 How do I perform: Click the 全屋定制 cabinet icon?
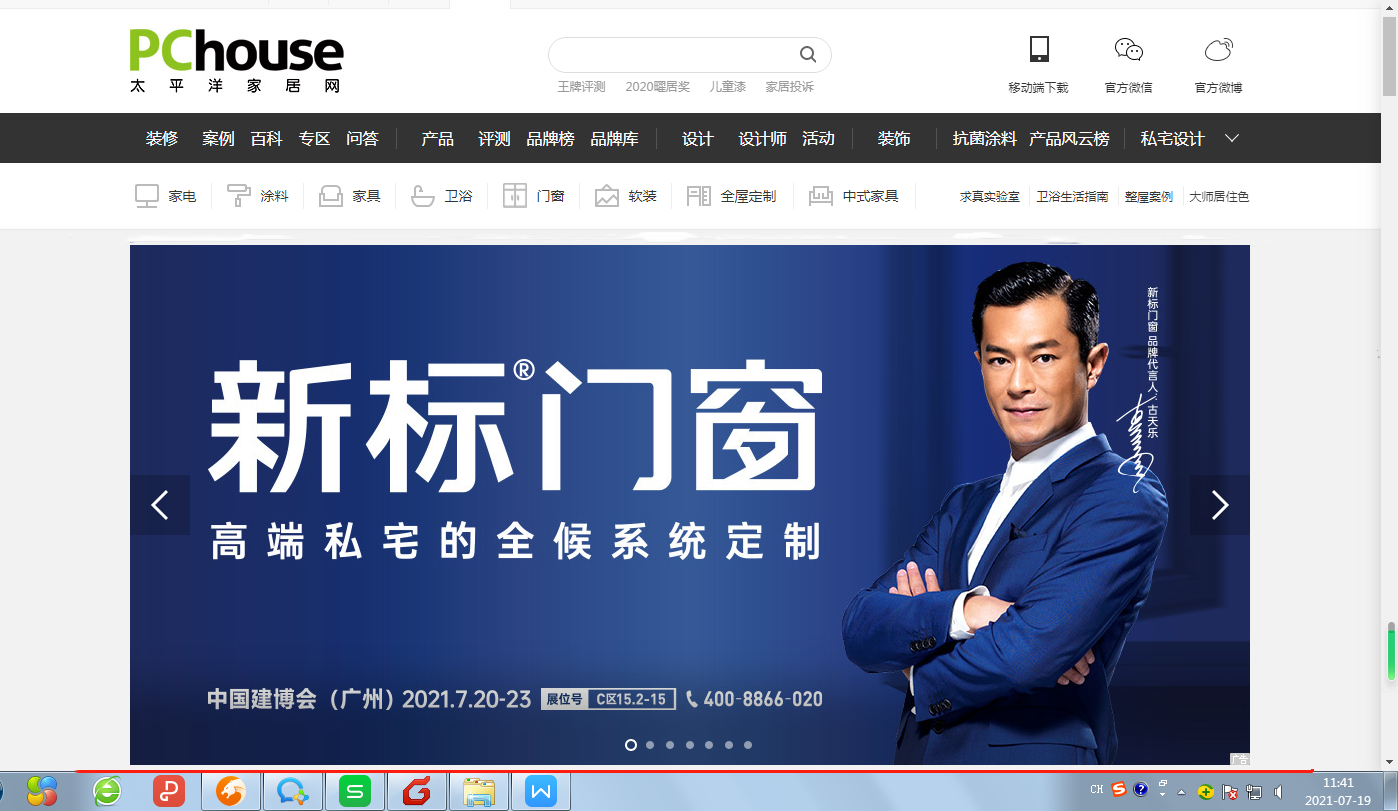(699, 196)
